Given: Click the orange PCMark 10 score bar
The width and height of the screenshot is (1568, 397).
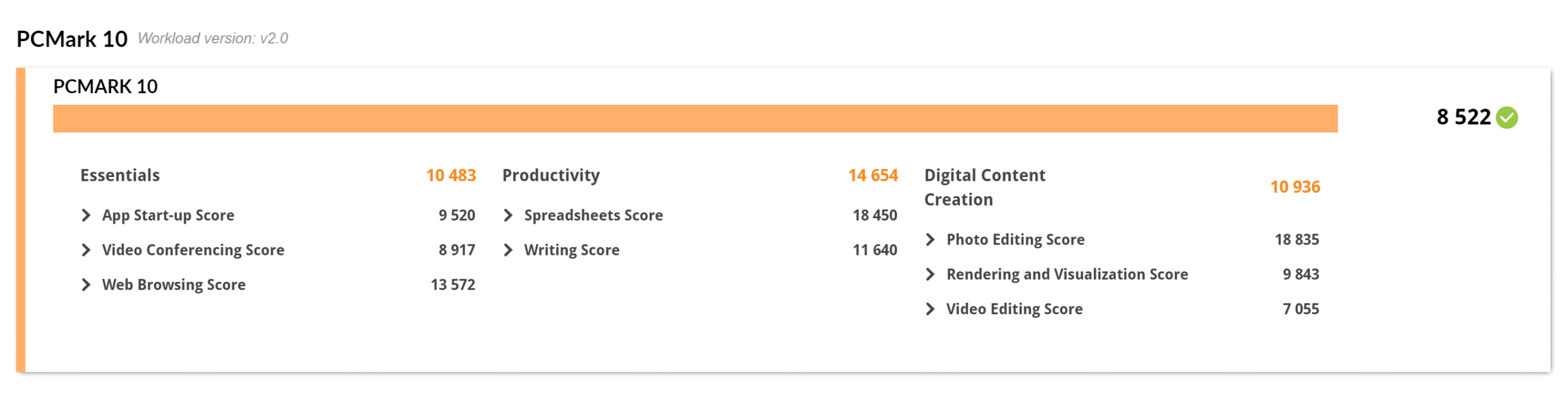Looking at the screenshot, I should pyautogui.click(x=695, y=119).
